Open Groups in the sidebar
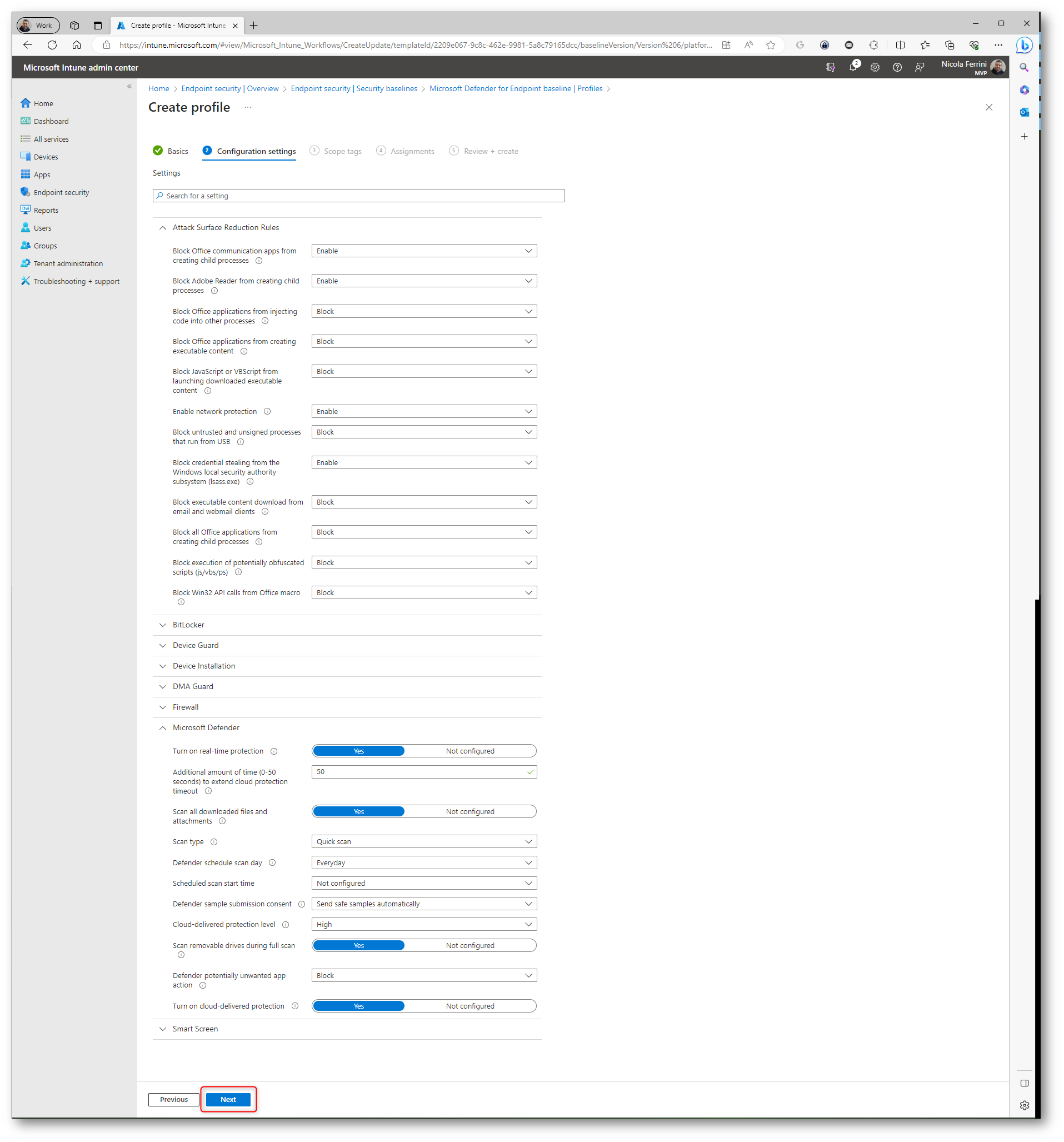This screenshot has width=1064, height=1142. point(45,246)
